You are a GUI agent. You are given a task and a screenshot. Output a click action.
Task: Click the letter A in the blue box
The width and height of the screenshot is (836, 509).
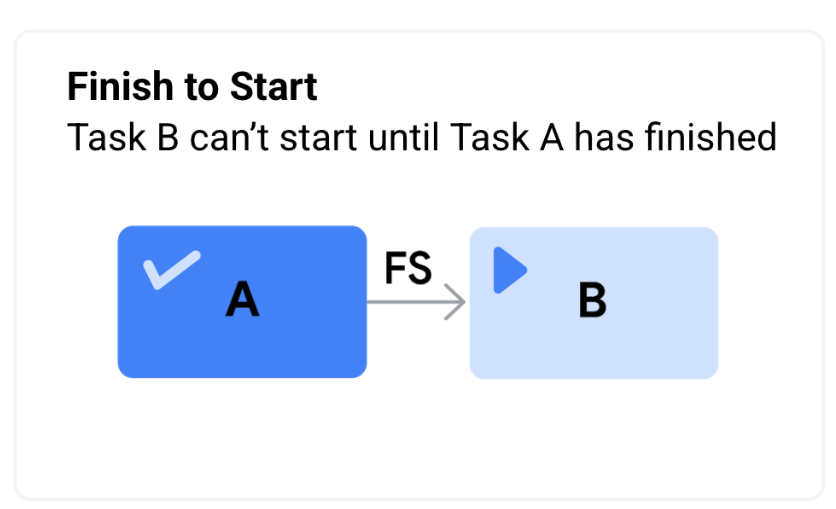pos(242,299)
